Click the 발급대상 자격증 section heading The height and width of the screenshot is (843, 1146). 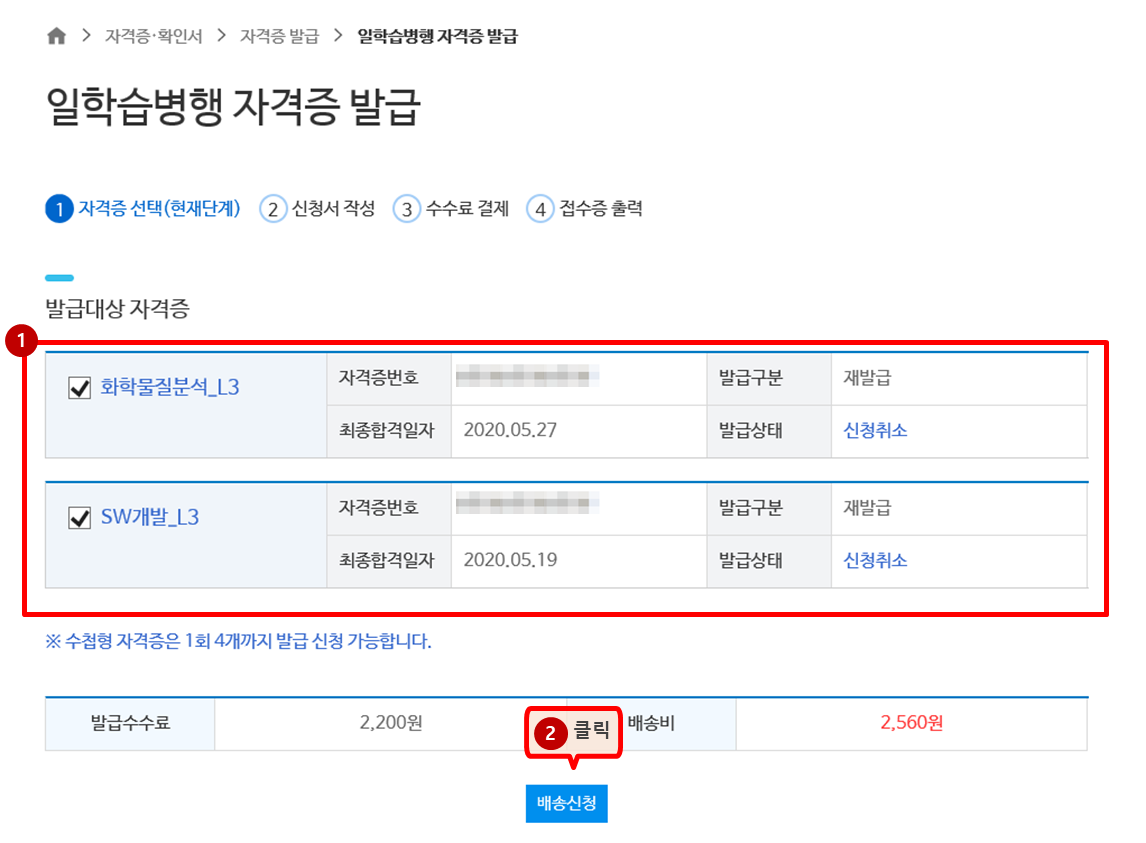click(x=118, y=309)
